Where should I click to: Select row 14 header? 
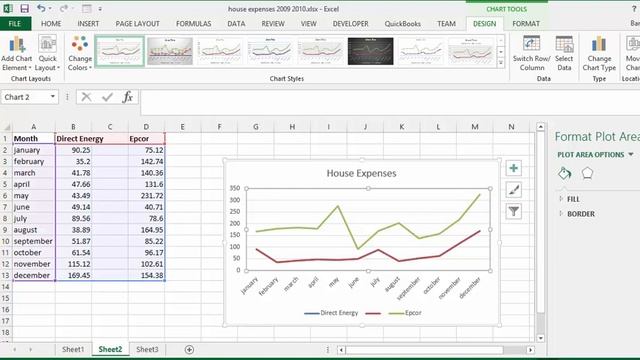tap(6, 287)
